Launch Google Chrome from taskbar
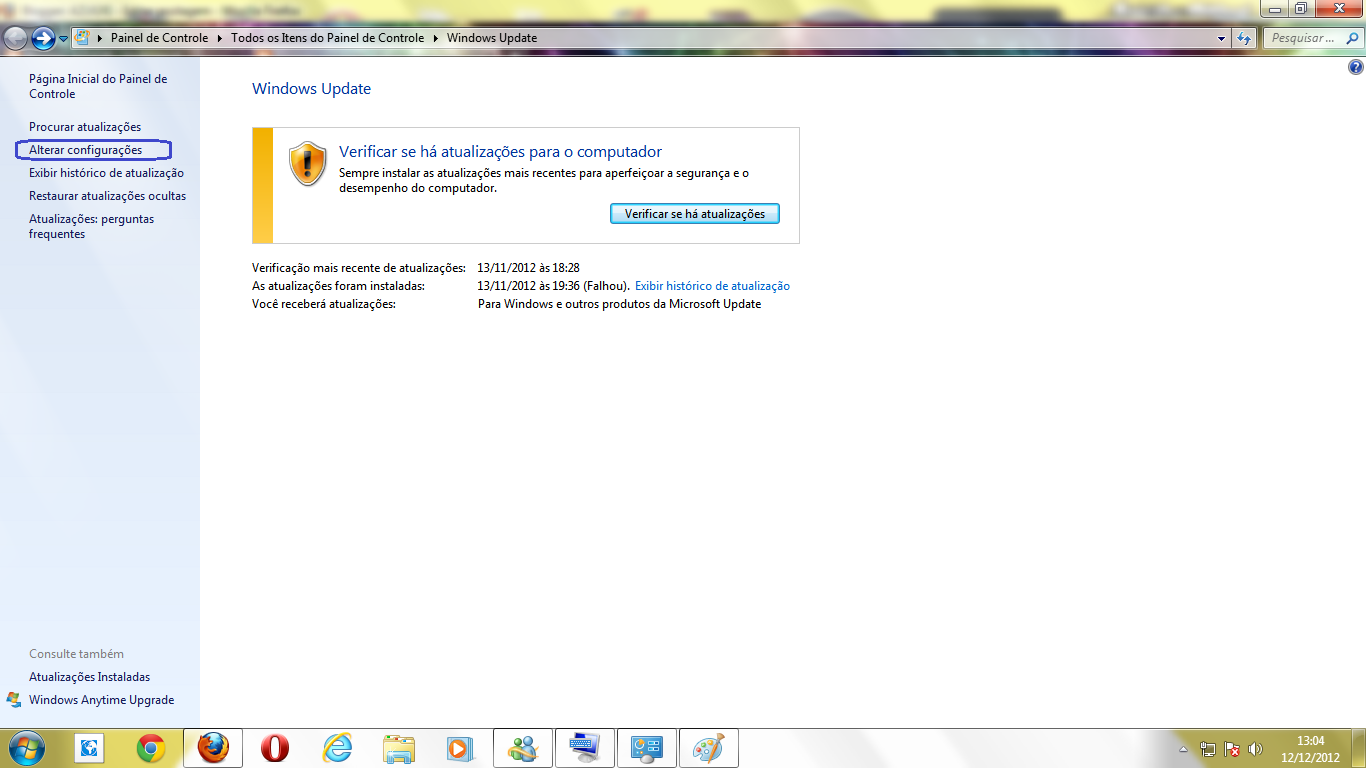 click(x=152, y=748)
